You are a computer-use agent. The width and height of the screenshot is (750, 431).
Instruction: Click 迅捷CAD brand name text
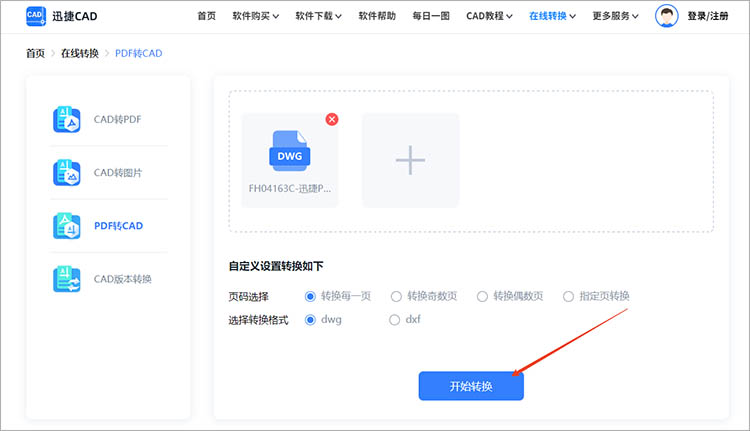point(75,16)
